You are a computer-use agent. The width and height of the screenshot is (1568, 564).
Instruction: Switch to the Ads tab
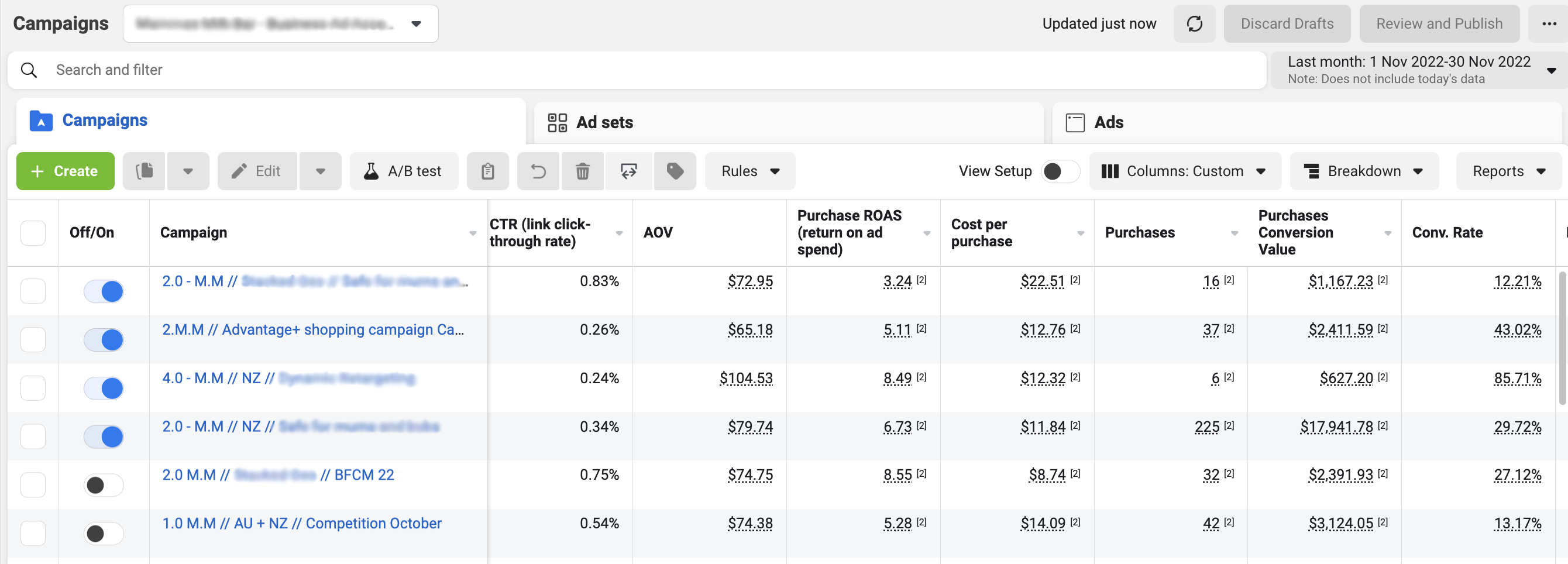pos(1109,122)
